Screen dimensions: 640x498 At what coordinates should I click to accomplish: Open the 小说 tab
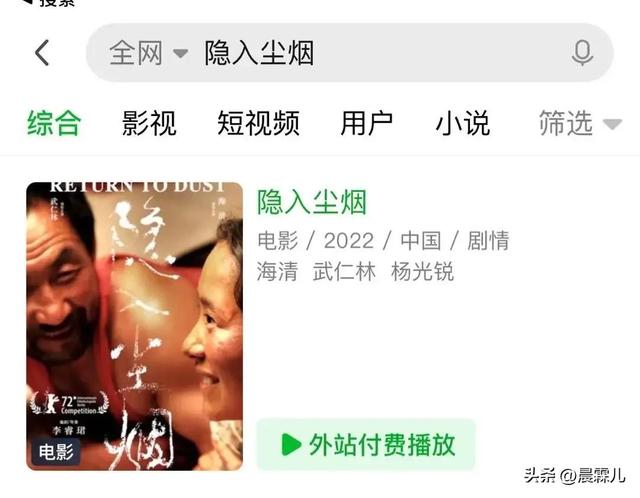click(463, 123)
